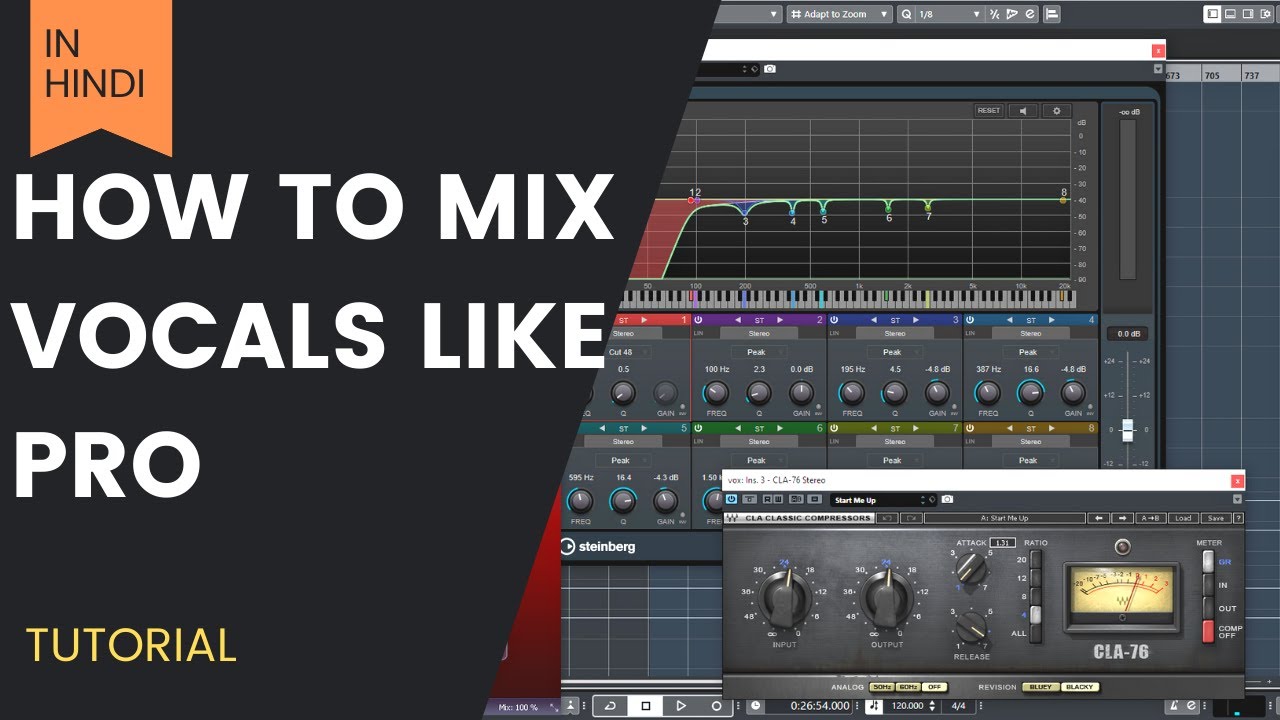Select ratio 12 button on CLA-76
The image size is (1280, 720).
(x=1036, y=578)
